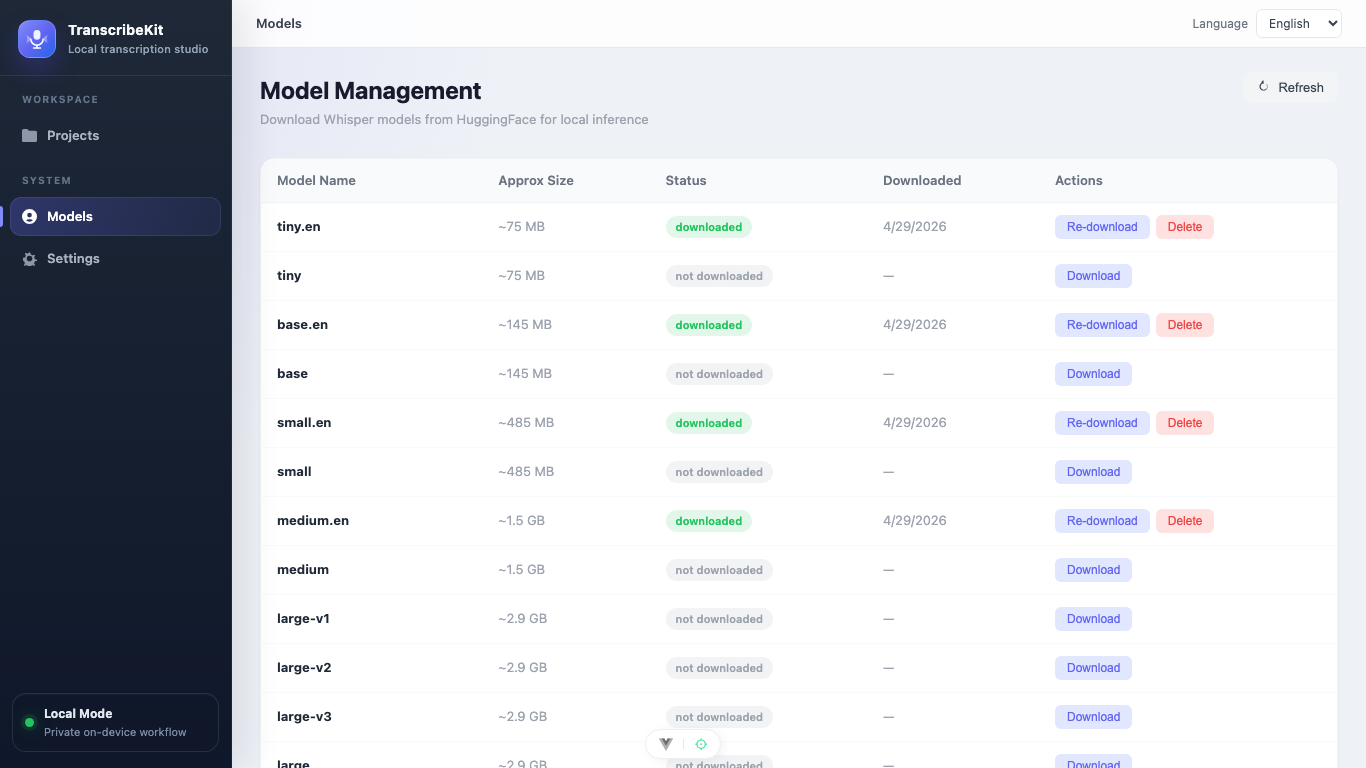Screen dimensions: 1366x768
Task: Click the TranscribeKit microphone logo
Action: tap(37, 39)
